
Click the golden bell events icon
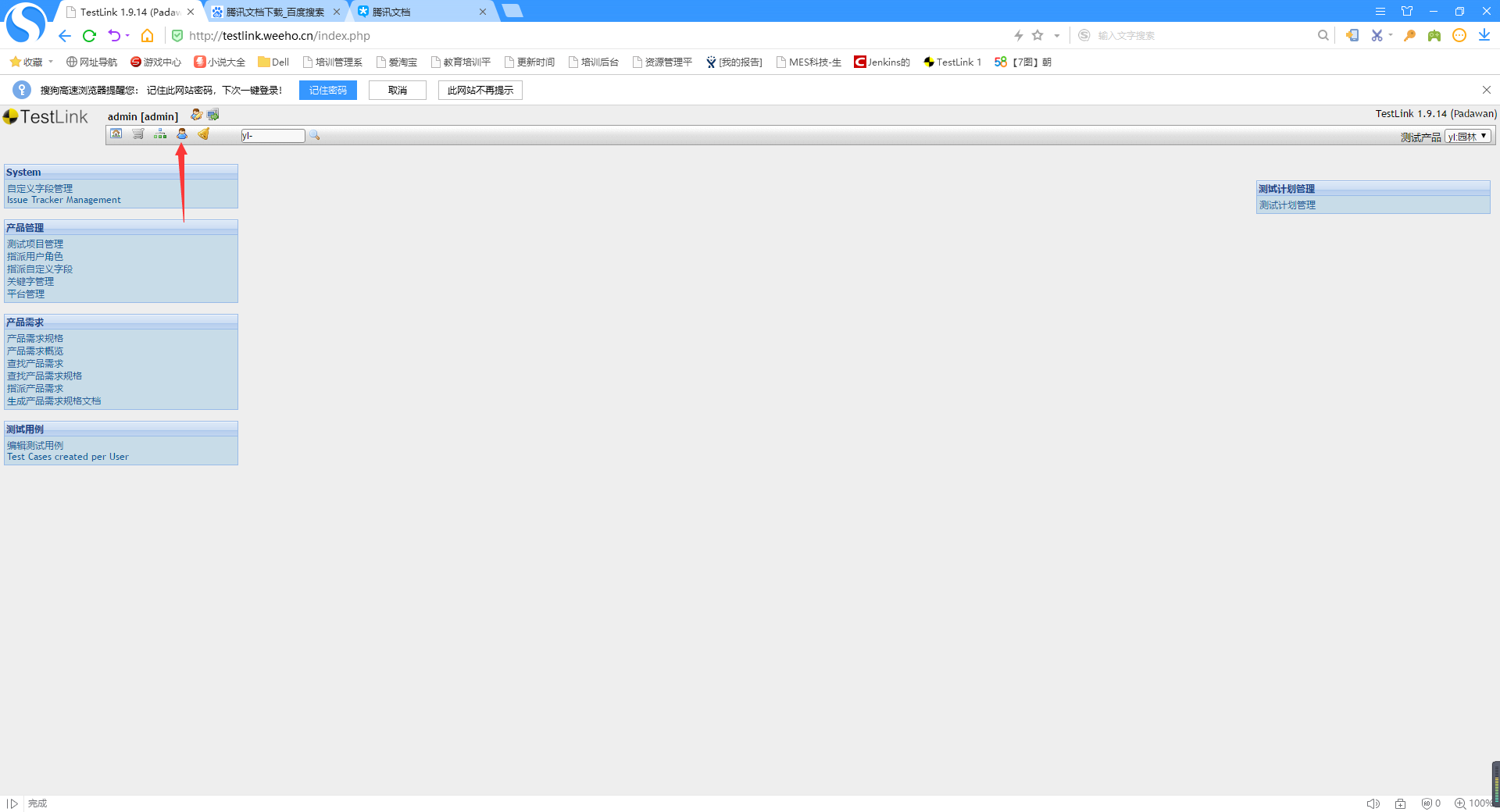(203, 134)
